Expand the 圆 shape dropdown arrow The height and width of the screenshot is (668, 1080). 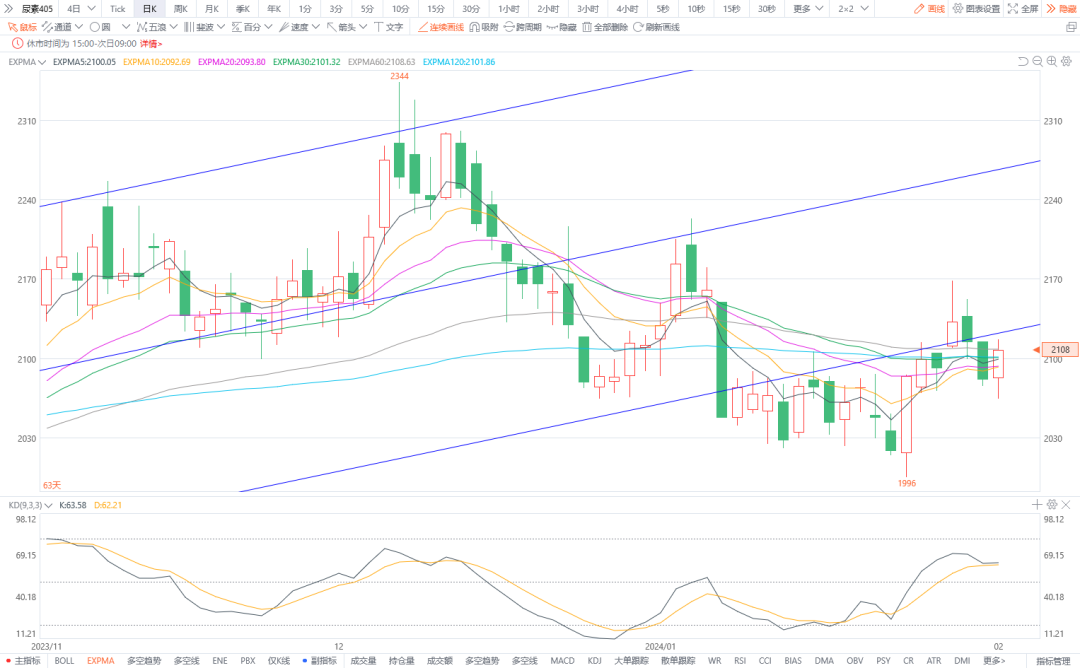click(x=126, y=27)
